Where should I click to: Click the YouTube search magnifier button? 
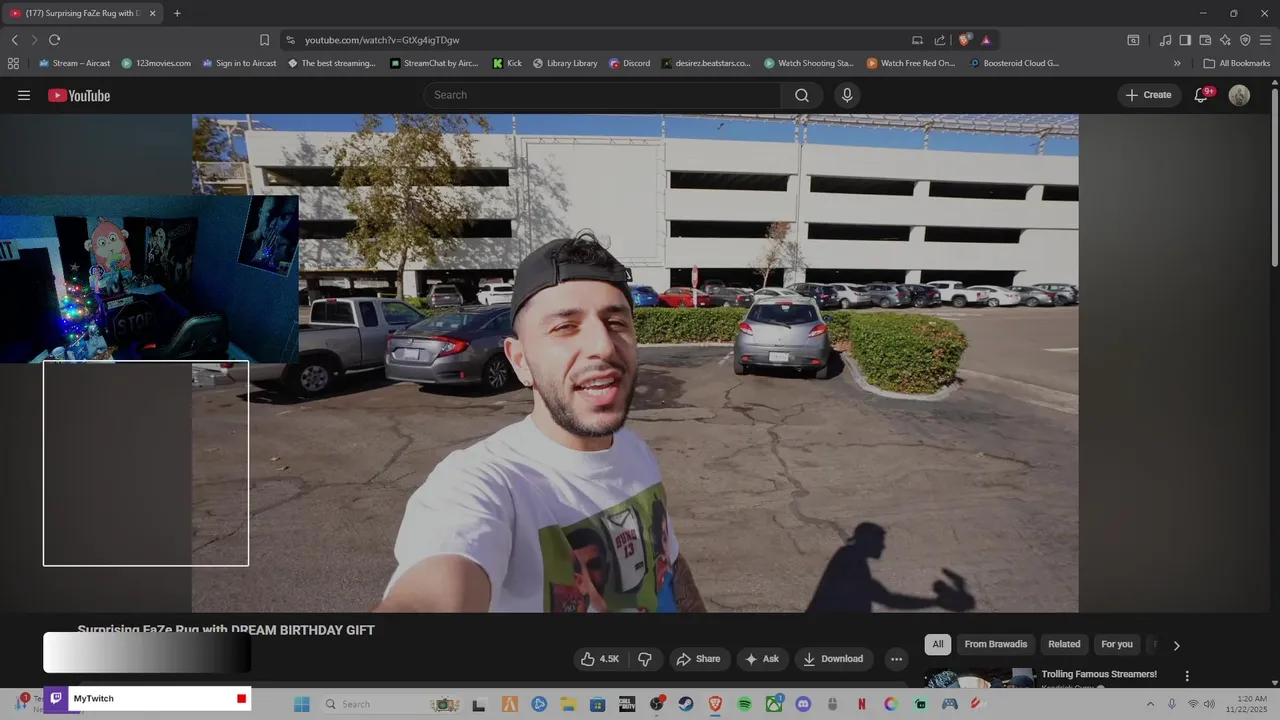[x=802, y=95]
